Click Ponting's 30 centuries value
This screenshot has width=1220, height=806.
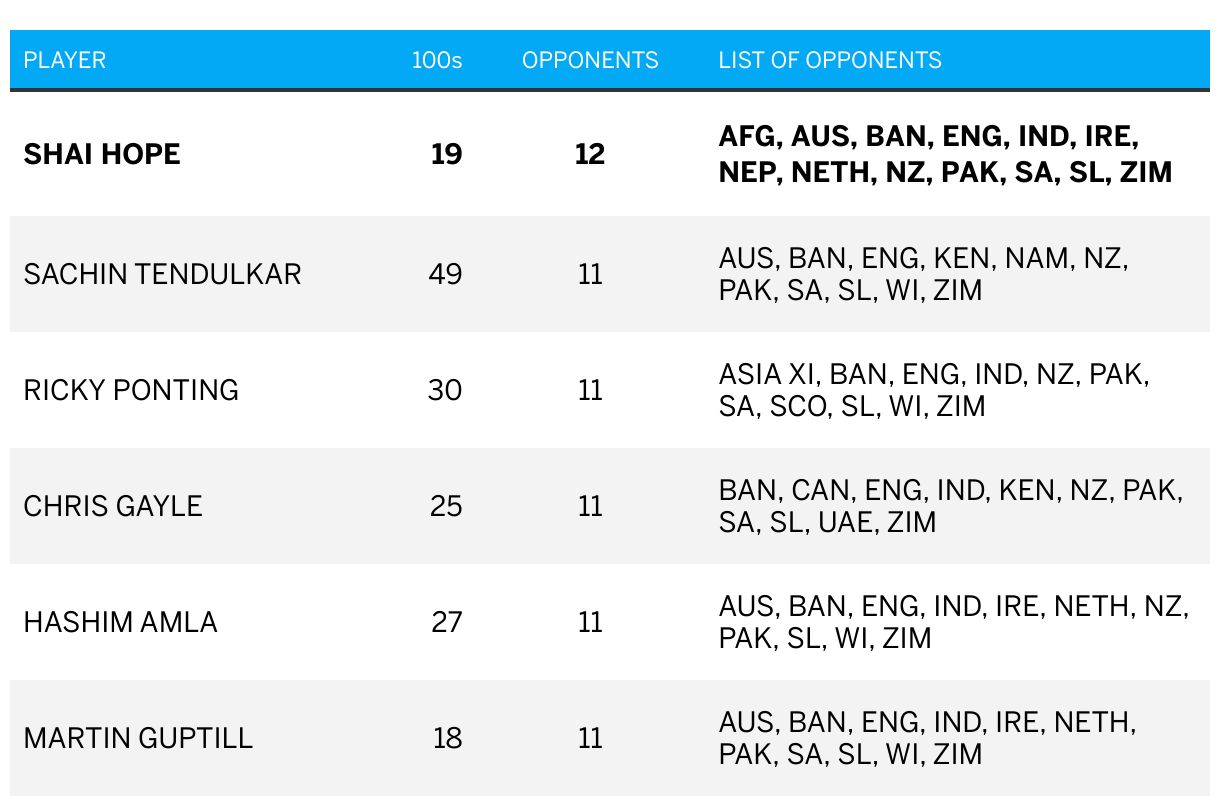[445, 390]
